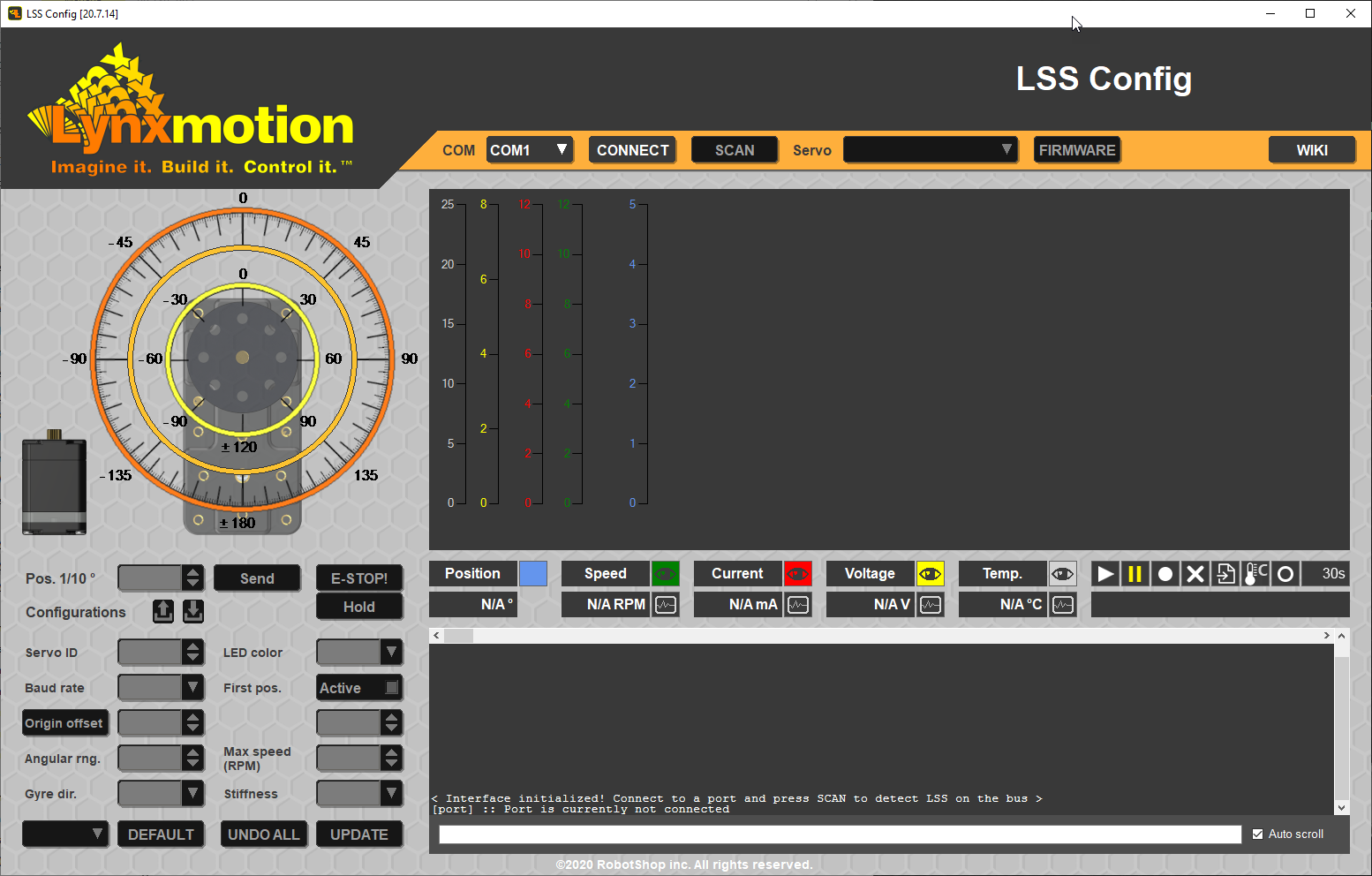The image size is (1372, 876).
Task: Open the Temp. graph scale icon
Action: pos(1063,605)
